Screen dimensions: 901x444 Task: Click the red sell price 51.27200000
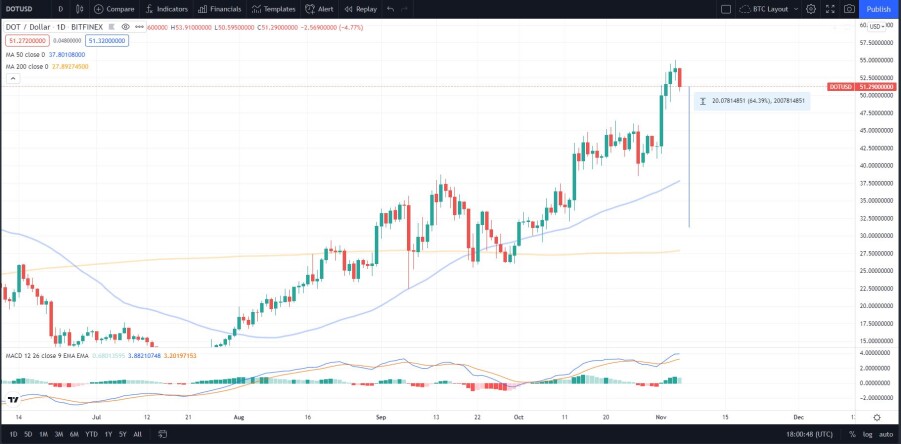pyautogui.click(x=27, y=40)
